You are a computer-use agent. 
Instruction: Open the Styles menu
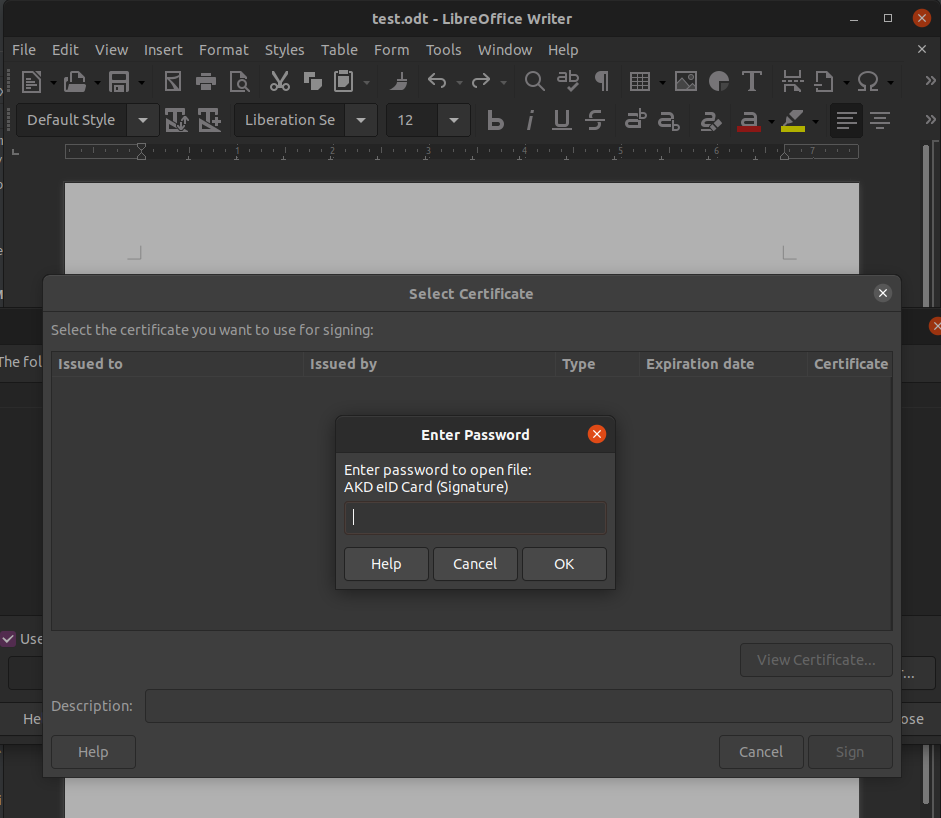pyautogui.click(x=284, y=50)
